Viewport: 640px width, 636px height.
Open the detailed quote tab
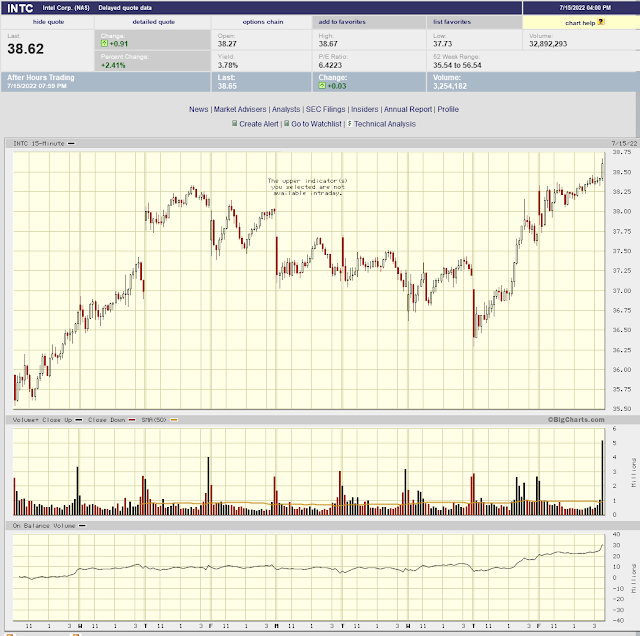(x=153, y=22)
